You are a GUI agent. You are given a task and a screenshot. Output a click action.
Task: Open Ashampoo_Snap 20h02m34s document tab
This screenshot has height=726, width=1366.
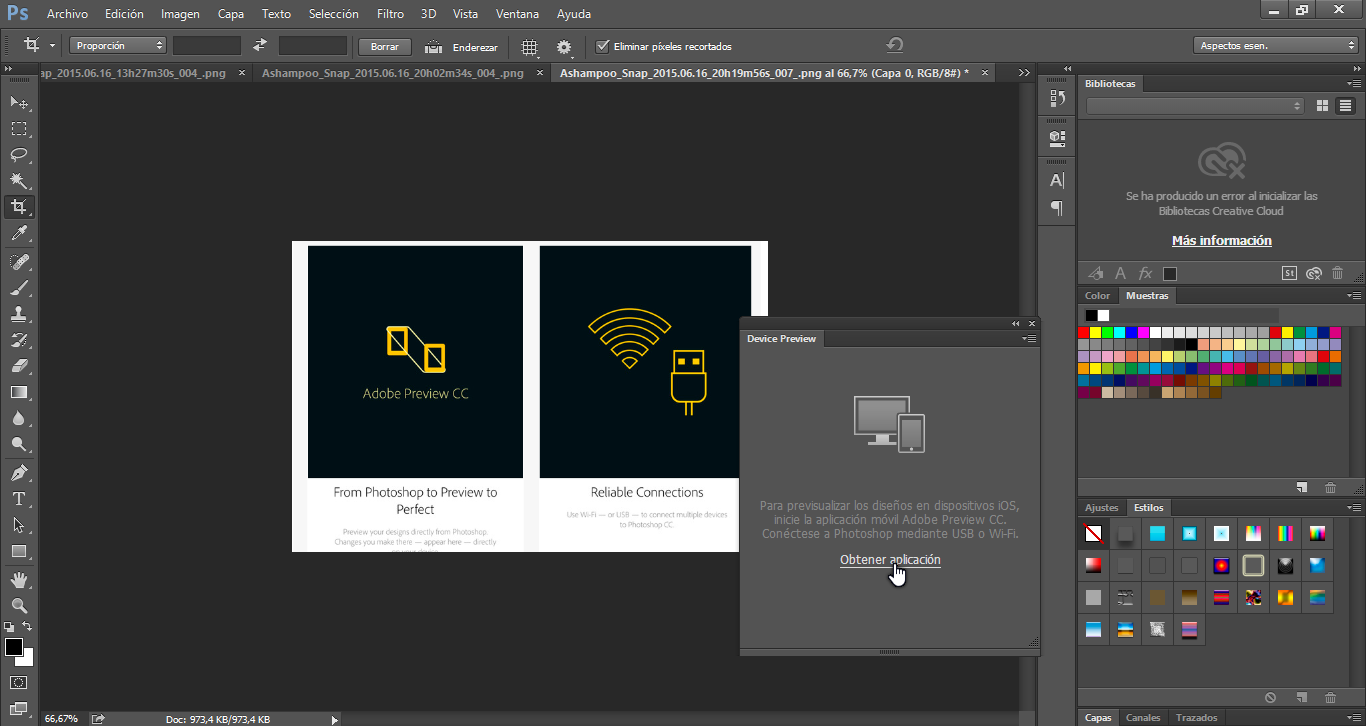click(392, 73)
